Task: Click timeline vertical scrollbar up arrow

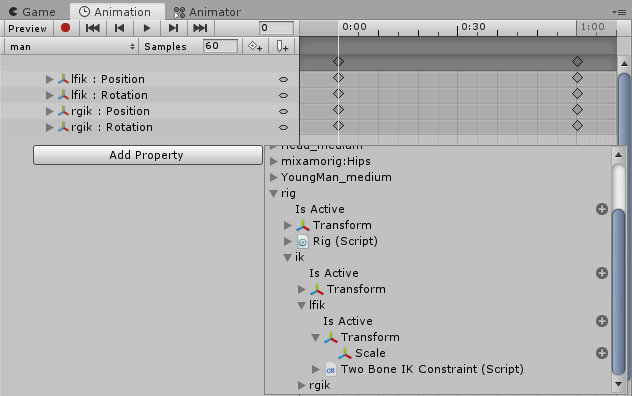Action: pyautogui.click(x=624, y=64)
